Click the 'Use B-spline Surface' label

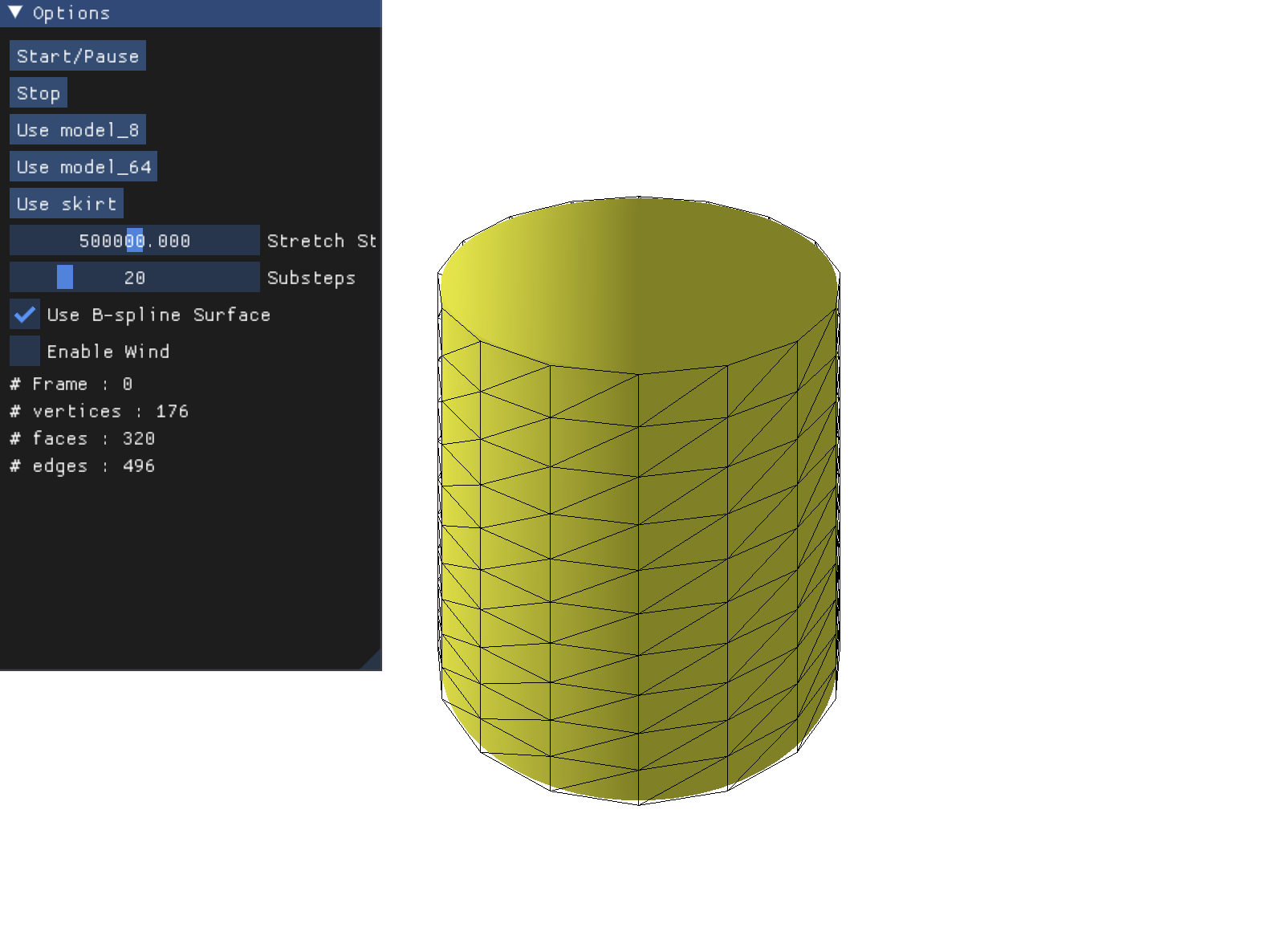159,315
